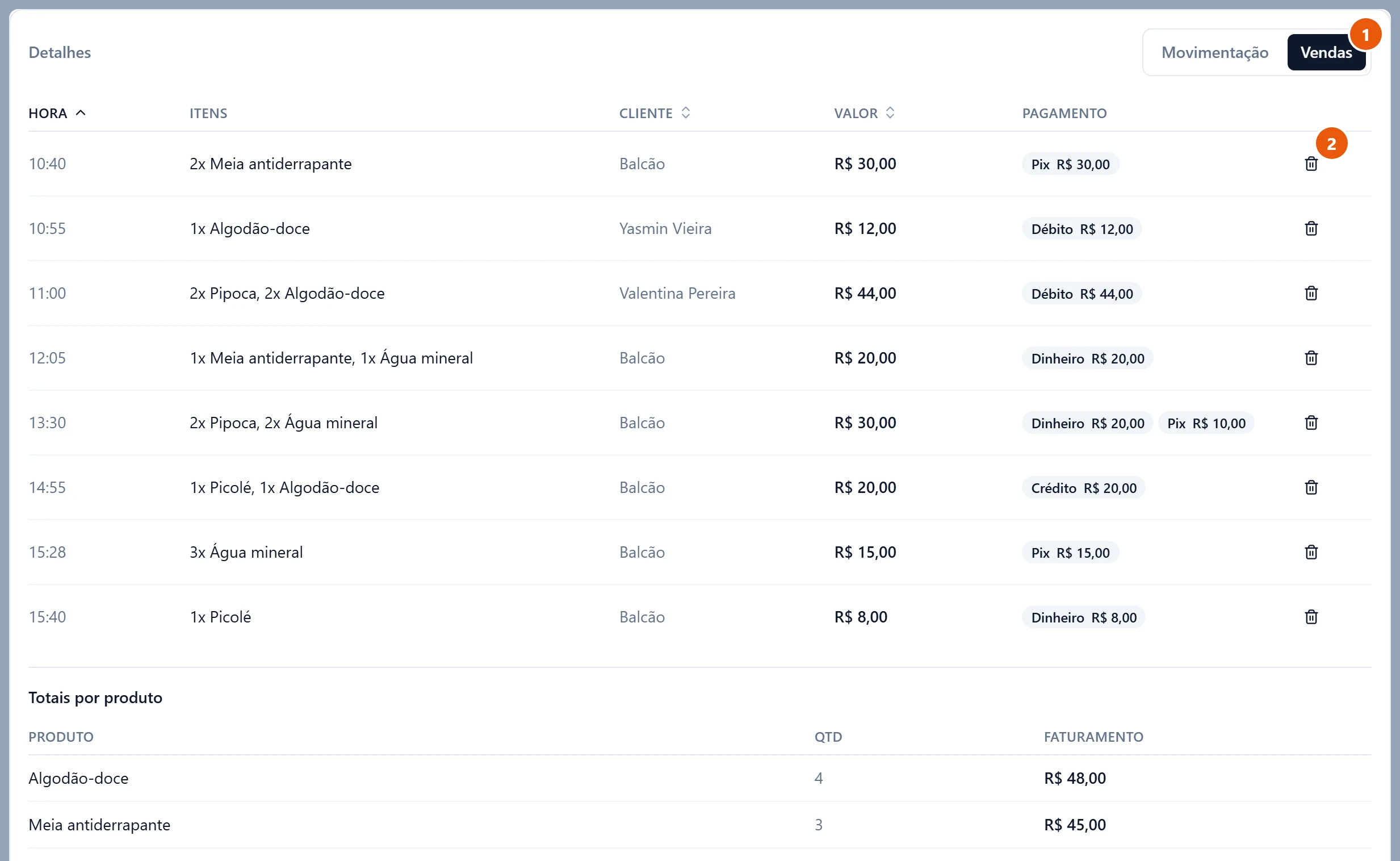Delete the 13:30 Pipoca and Água sale

point(1311,423)
